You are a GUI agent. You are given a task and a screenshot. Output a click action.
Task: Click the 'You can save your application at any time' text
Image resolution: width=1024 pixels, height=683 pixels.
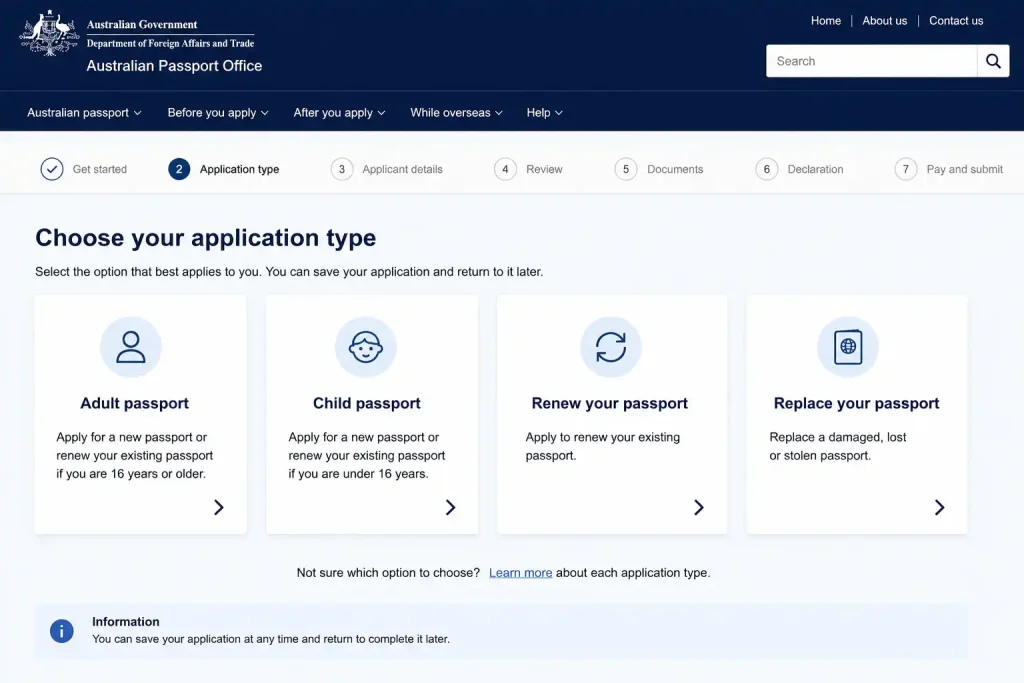click(271, 639)
